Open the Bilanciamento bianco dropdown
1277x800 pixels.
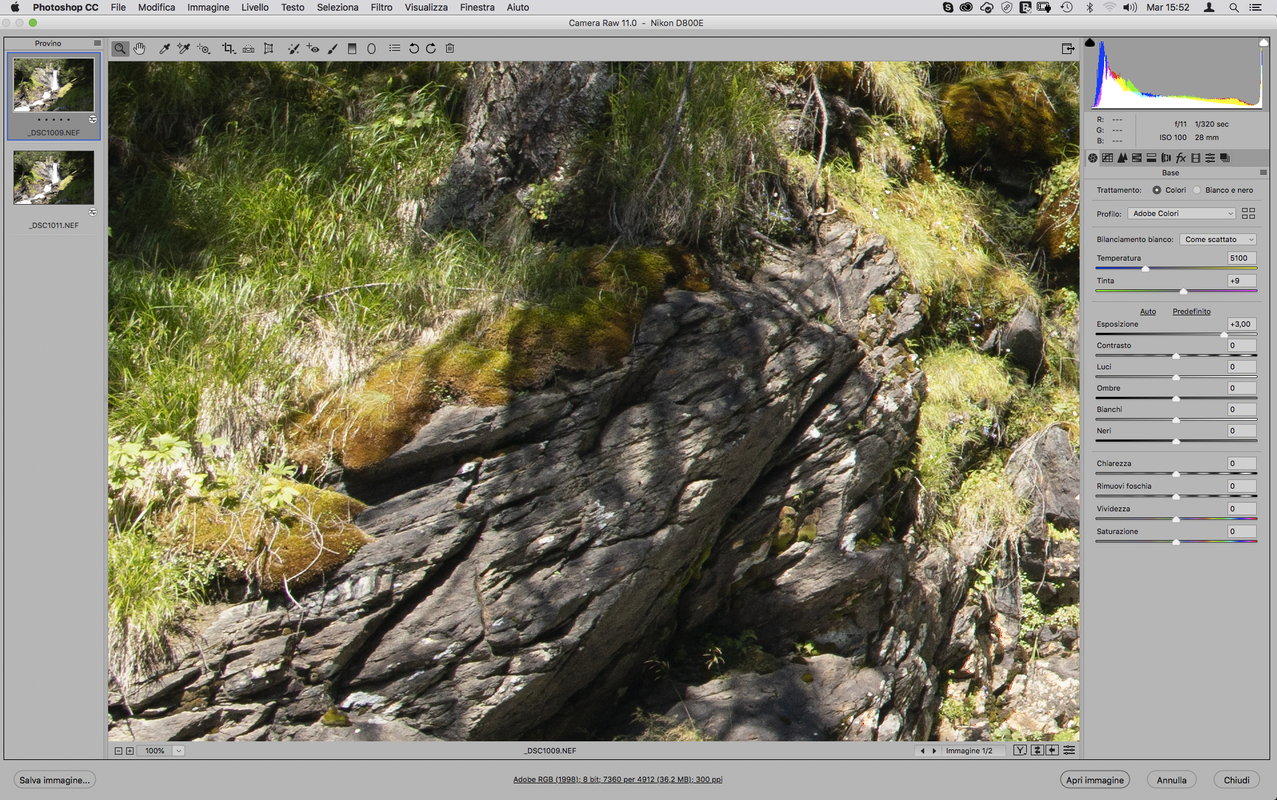point(1218,239)
